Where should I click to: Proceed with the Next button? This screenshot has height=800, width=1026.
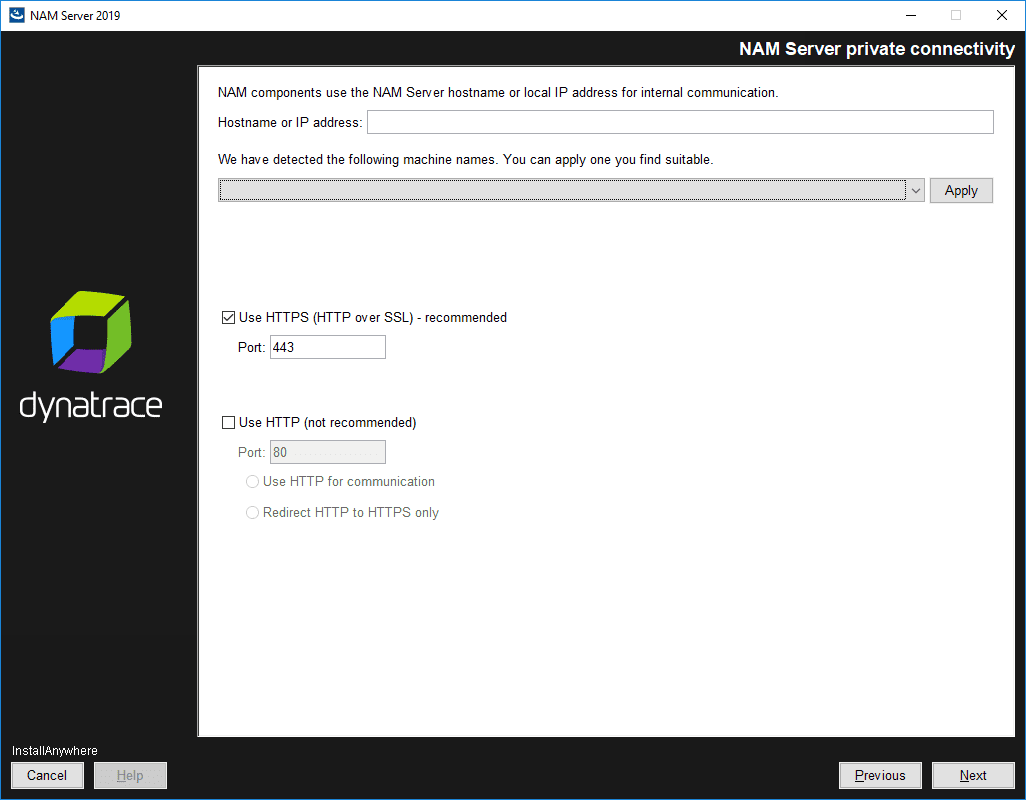[973, 775]
